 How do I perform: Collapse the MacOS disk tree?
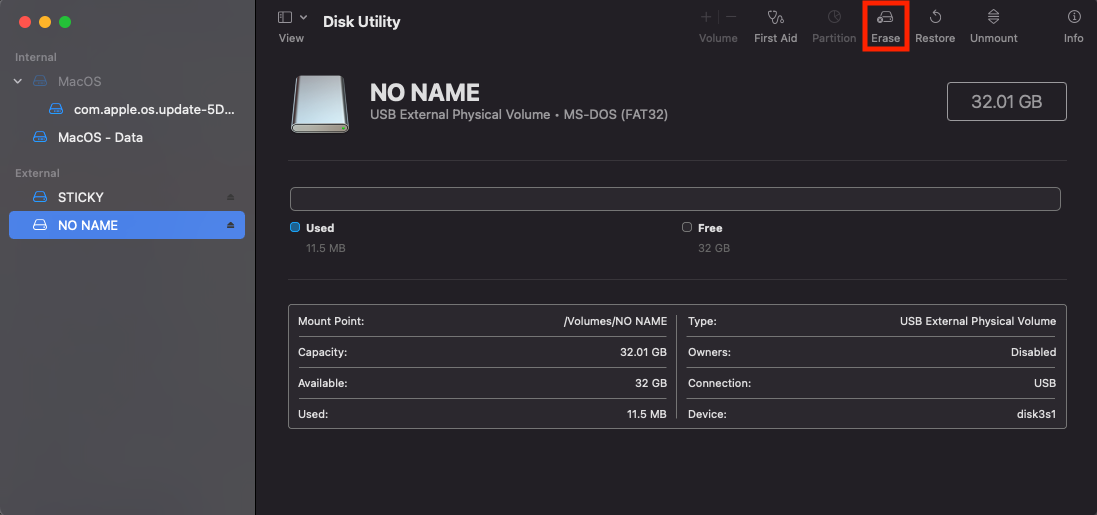(18, 81)
